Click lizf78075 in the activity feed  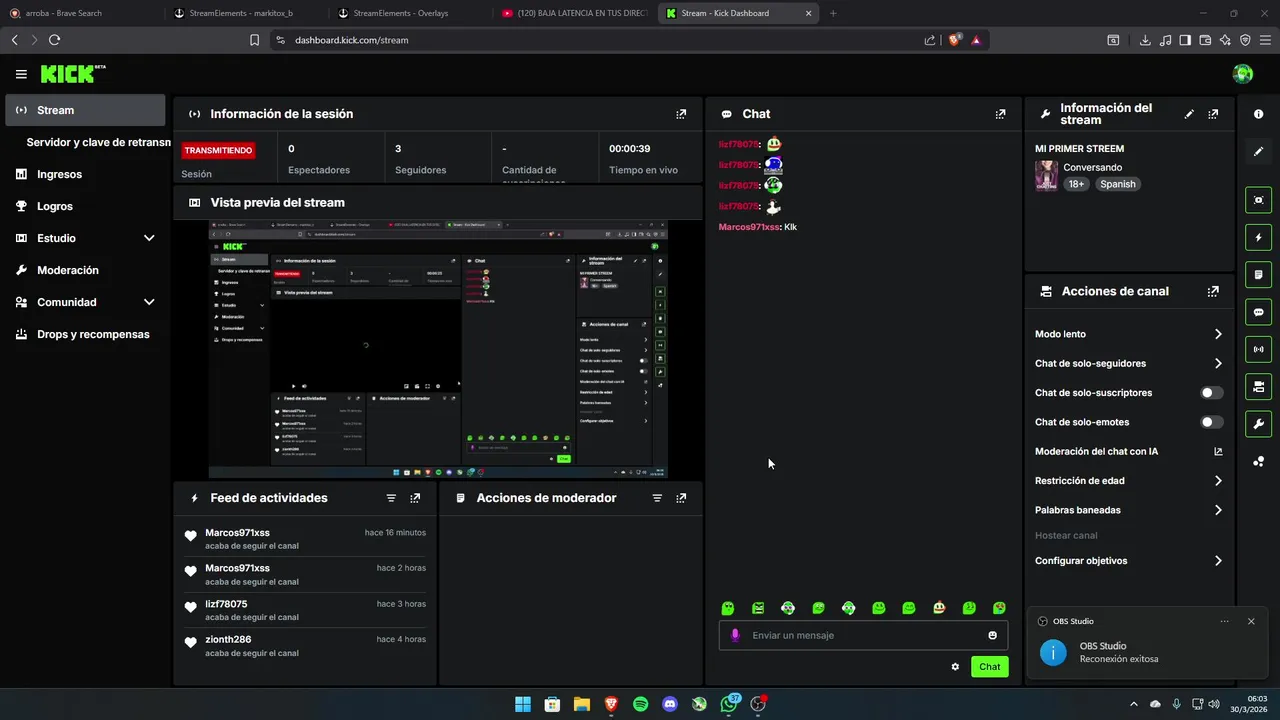pyautogui.click(x=226, y=604)
